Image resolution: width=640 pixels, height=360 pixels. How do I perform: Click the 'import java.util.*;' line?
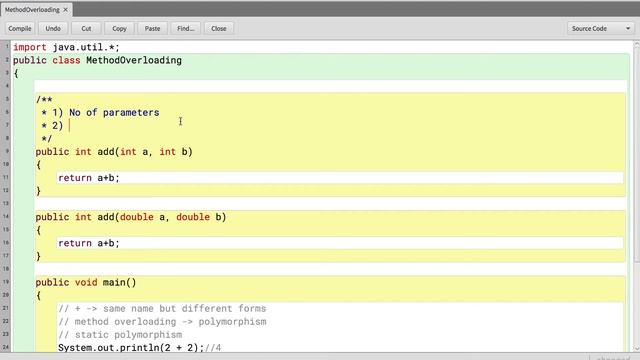point(66,47)
